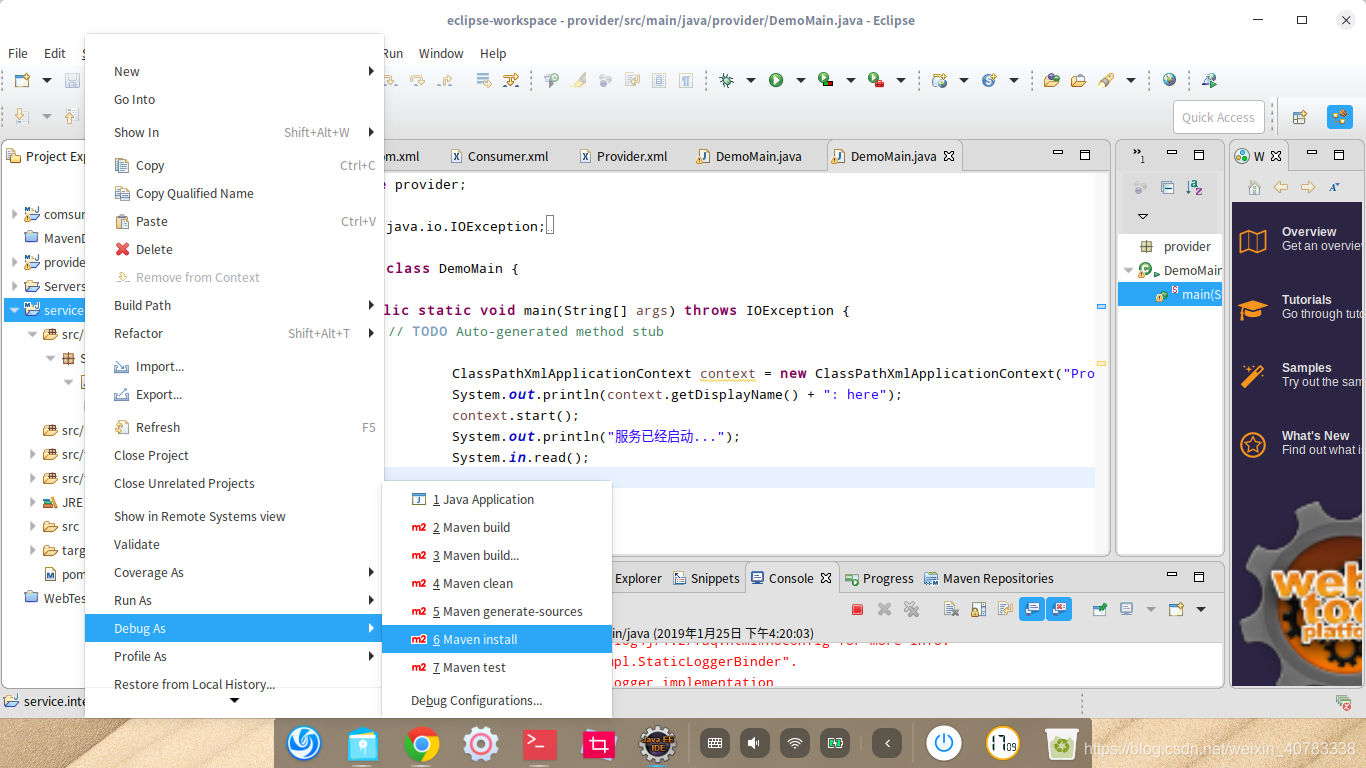Click the Run external tools icon
Viewport: 1366px width, 768px height.
pos(875,80)
